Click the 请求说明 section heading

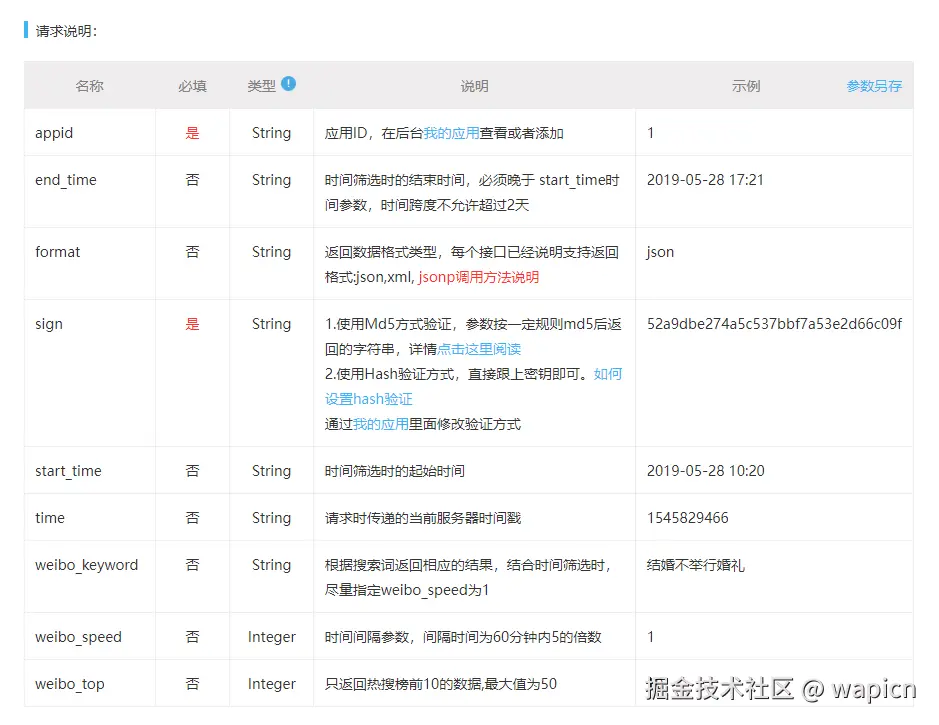(62, 31)
